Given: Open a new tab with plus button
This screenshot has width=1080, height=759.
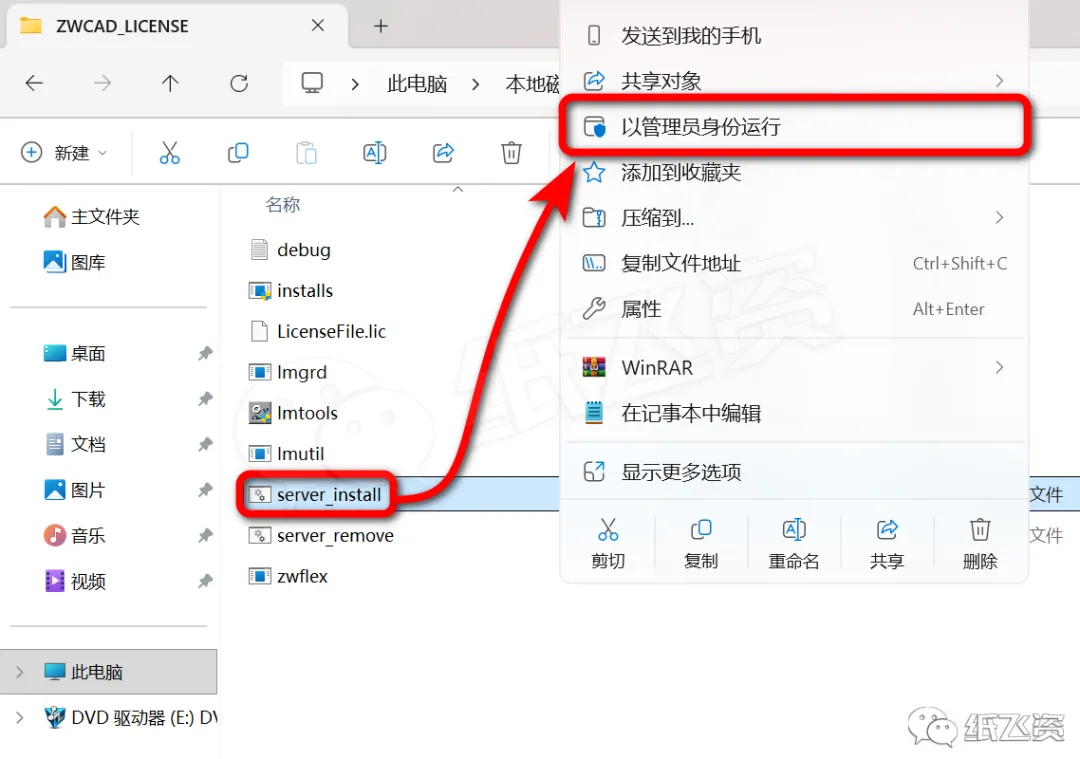Looking at the screenshot, I should (x=380, y=26).
